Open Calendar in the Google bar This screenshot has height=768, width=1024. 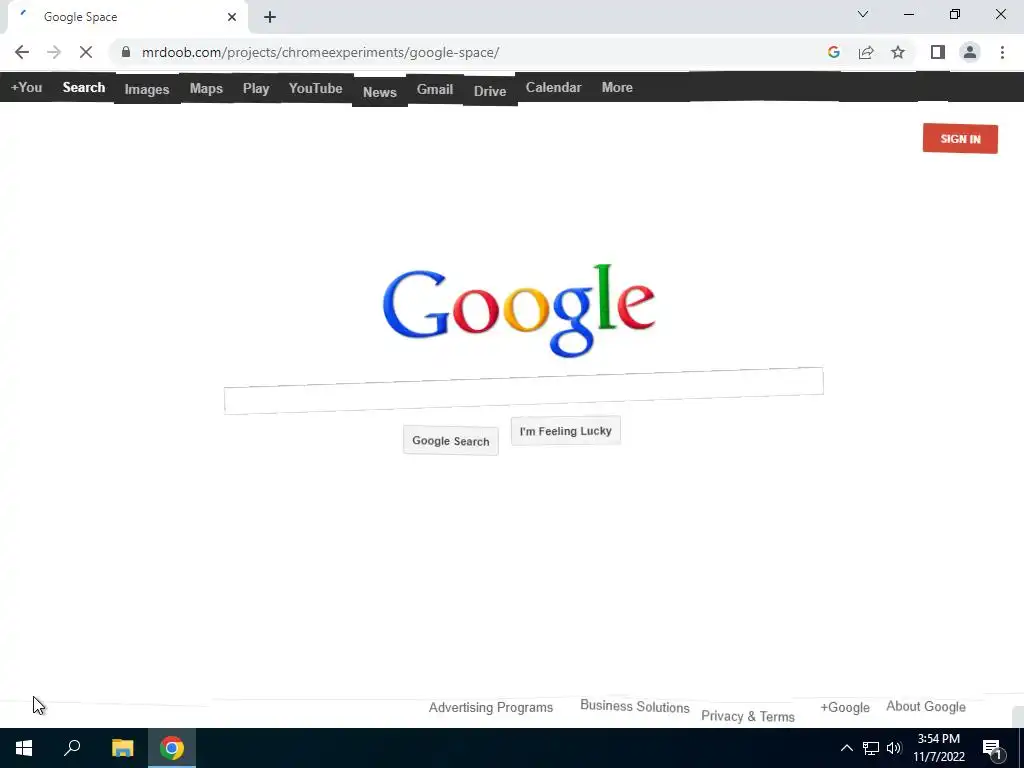[553, 88]
